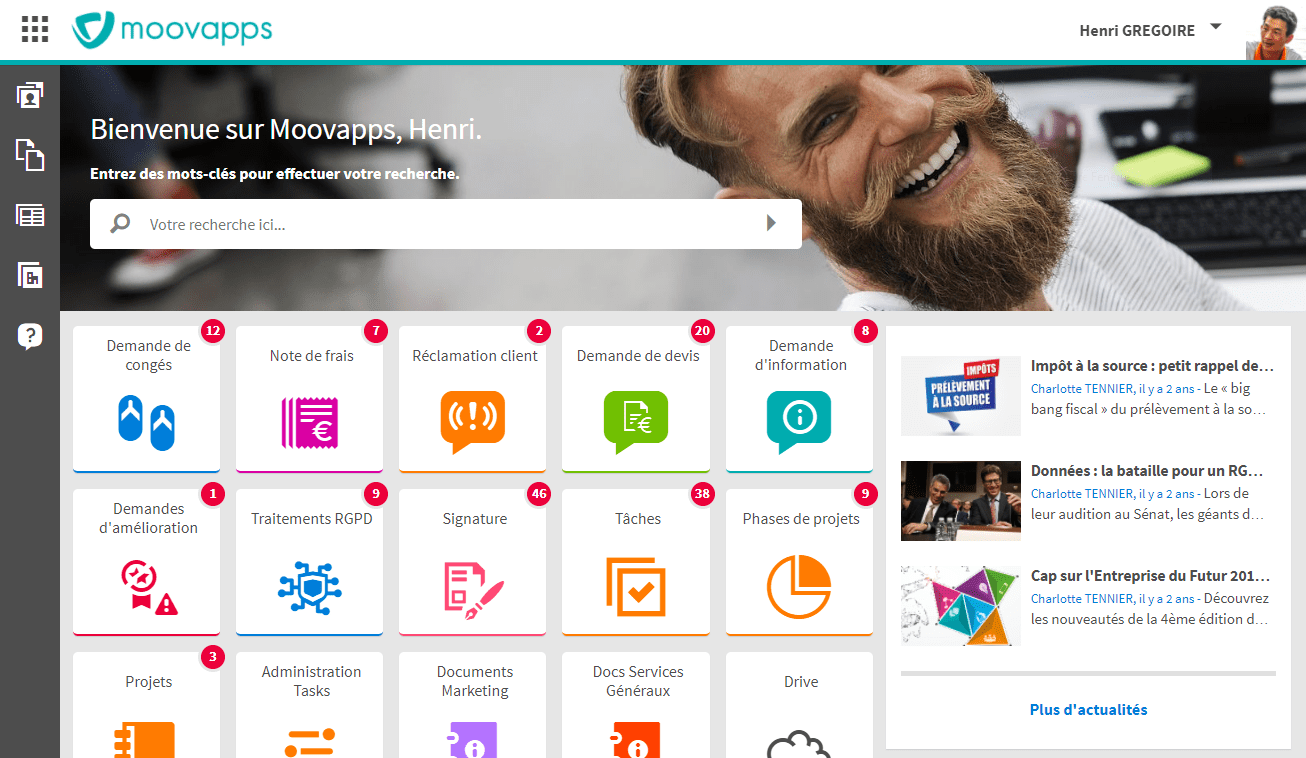Click the Demandes d'amélioration tile label
Screen dimensions: 1306x758
point(148,518)
